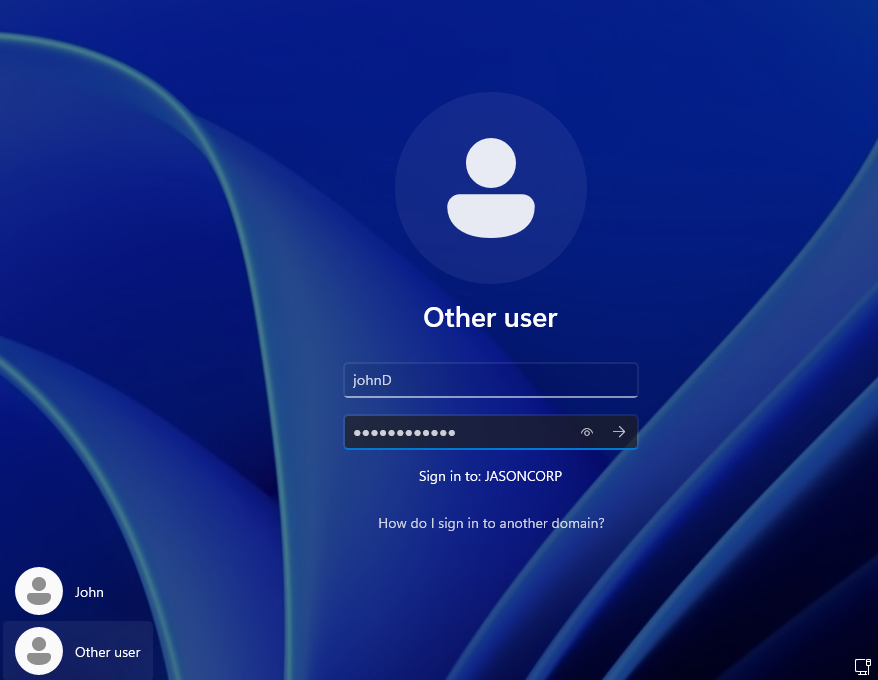
Task: Click John's avatar icon in account list
Action: 39,591
